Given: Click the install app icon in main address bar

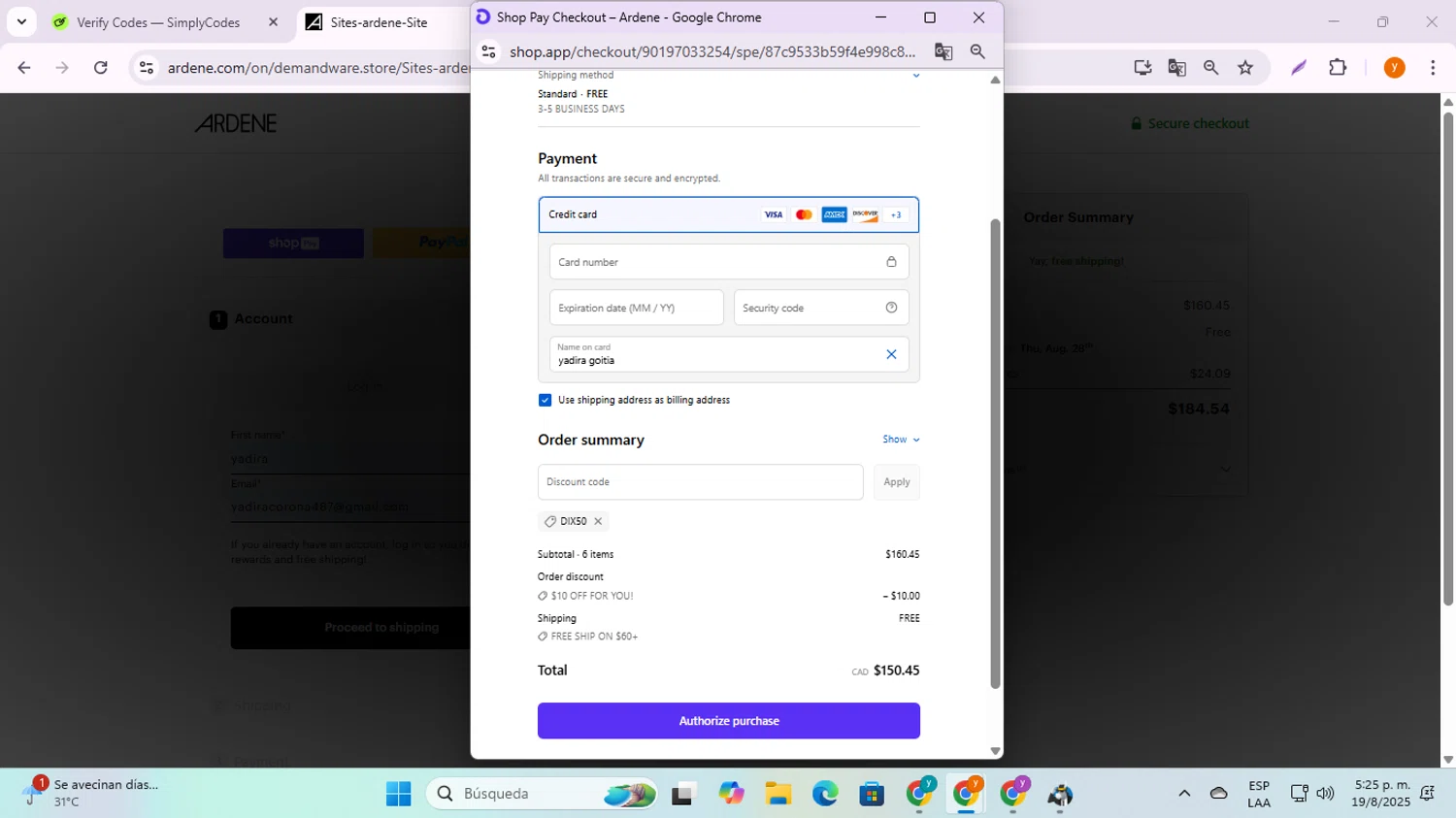Looking at the screenshot, I should click(x=1142, y=67).
